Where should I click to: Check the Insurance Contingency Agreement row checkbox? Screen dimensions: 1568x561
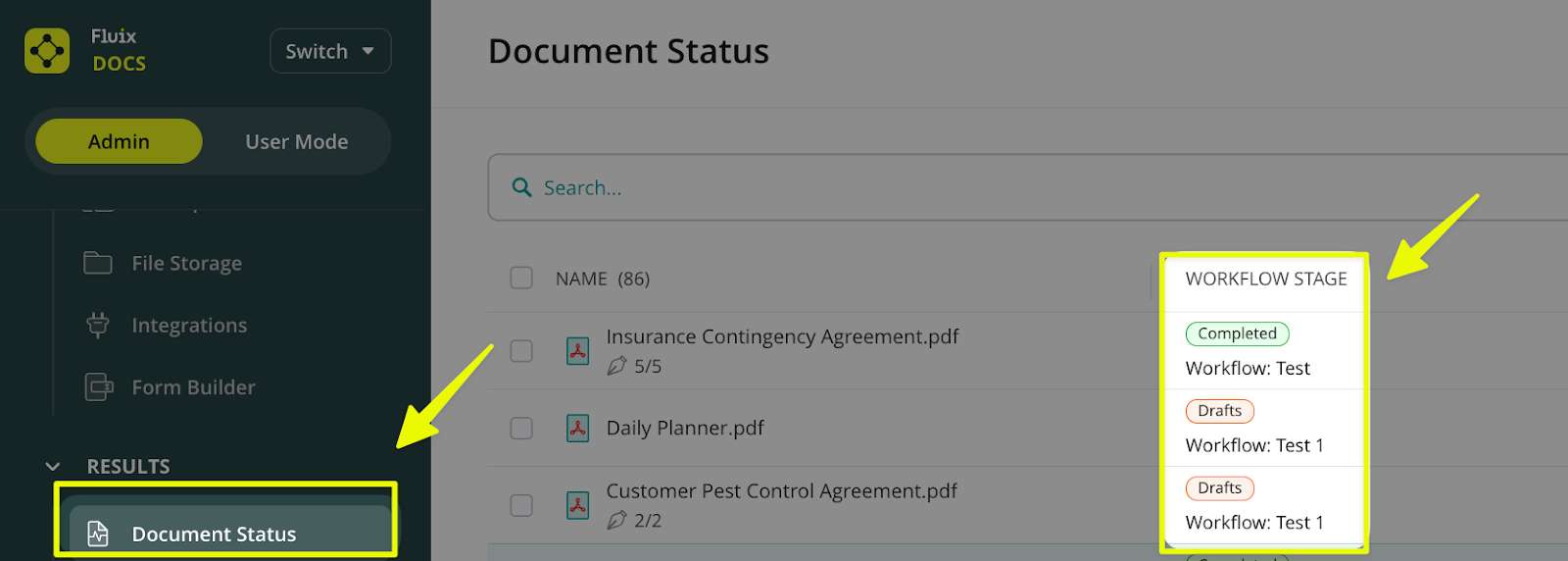click(x=521, y=351)
